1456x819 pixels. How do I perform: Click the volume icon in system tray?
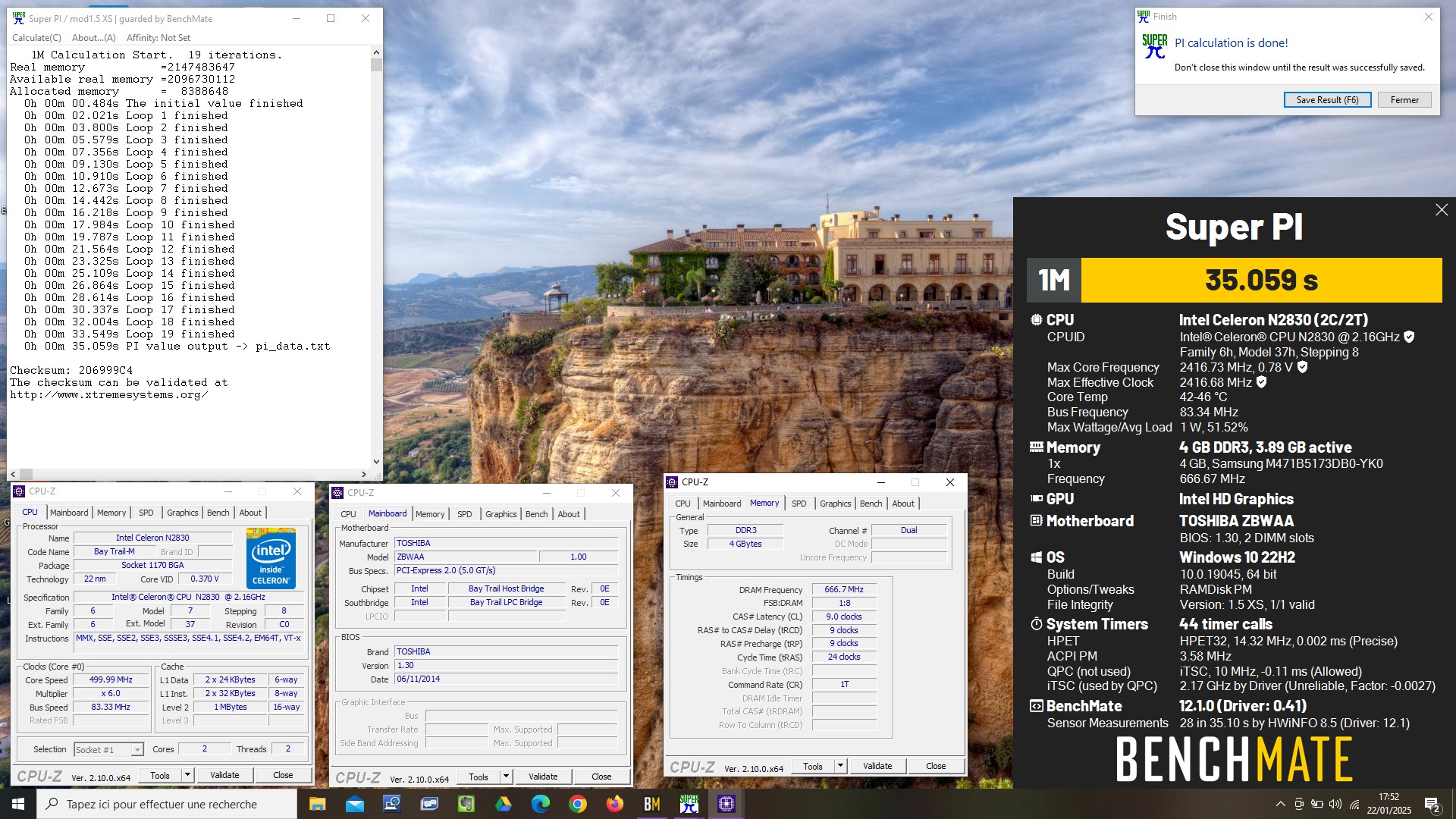pyautogui.click(x=1335, y=804)
